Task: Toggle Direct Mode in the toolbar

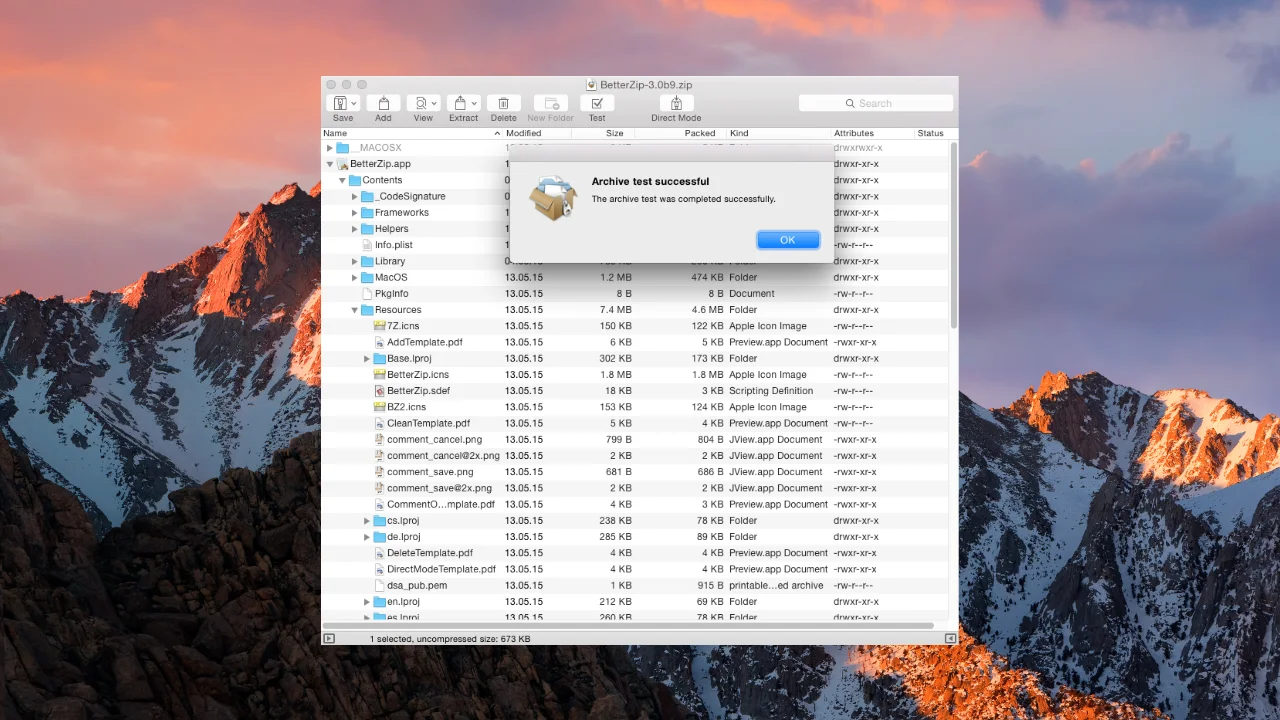Action: [676, 103]
